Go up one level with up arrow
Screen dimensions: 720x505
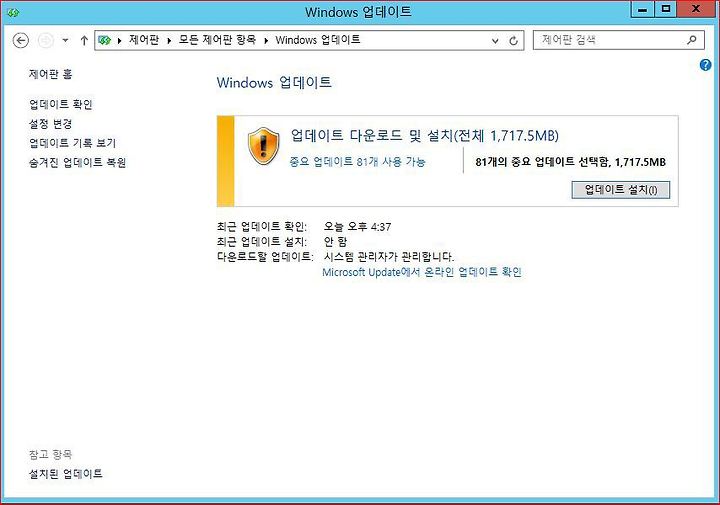tap(84, 40)
